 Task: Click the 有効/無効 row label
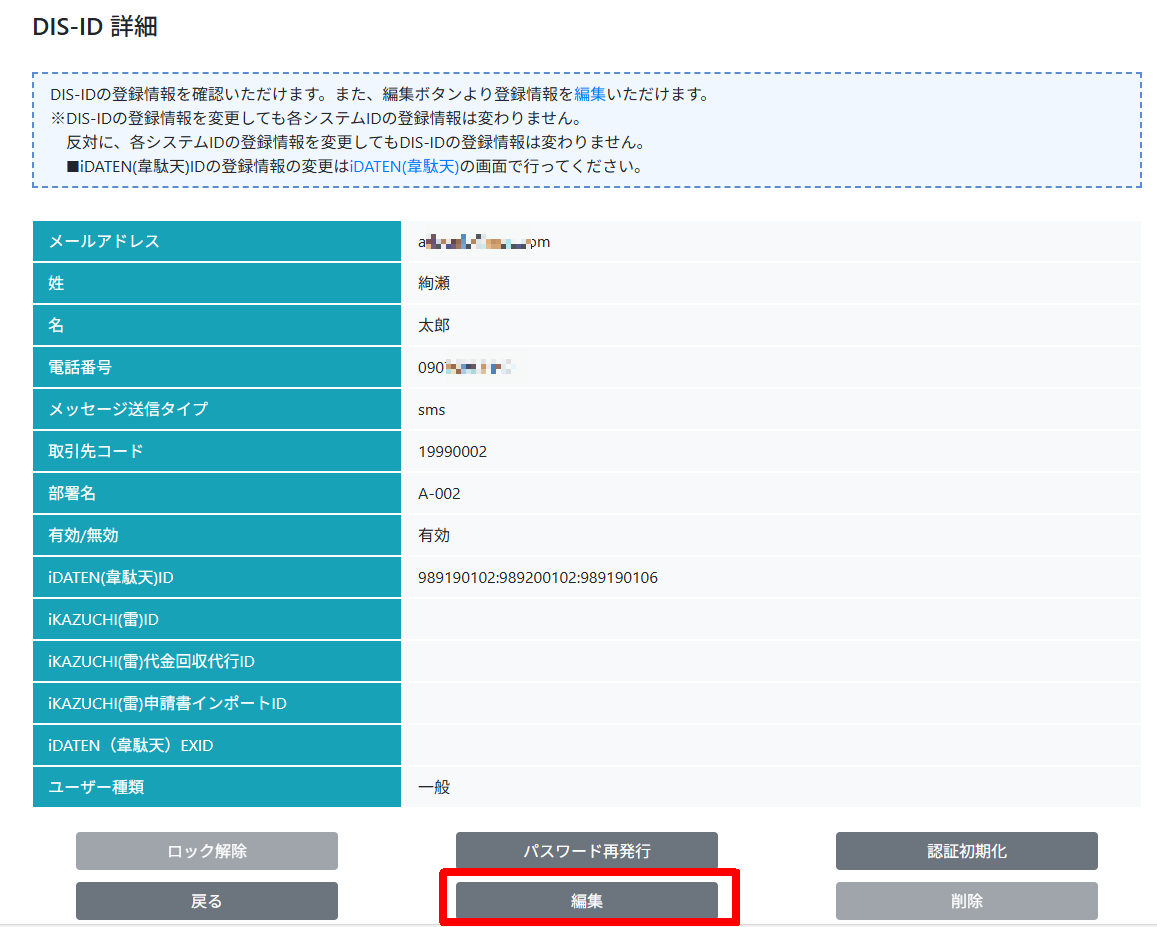pyautogui.click(x=84, y=536)
